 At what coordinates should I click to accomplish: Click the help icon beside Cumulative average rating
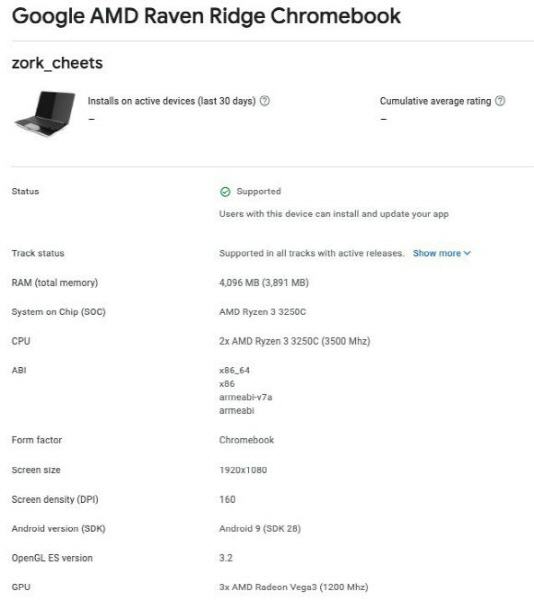tap(500, 101)
